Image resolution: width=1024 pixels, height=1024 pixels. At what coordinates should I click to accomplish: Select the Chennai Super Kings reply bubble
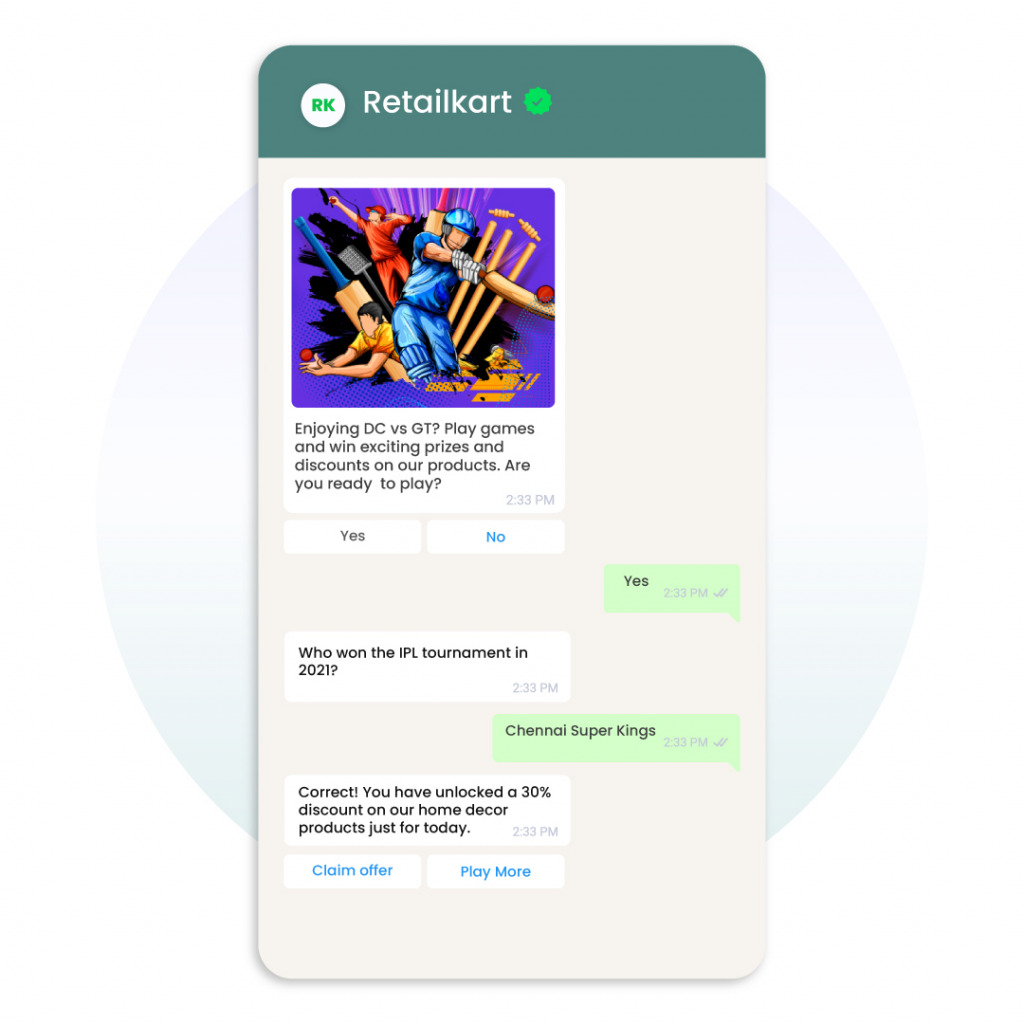pos(616,738)
